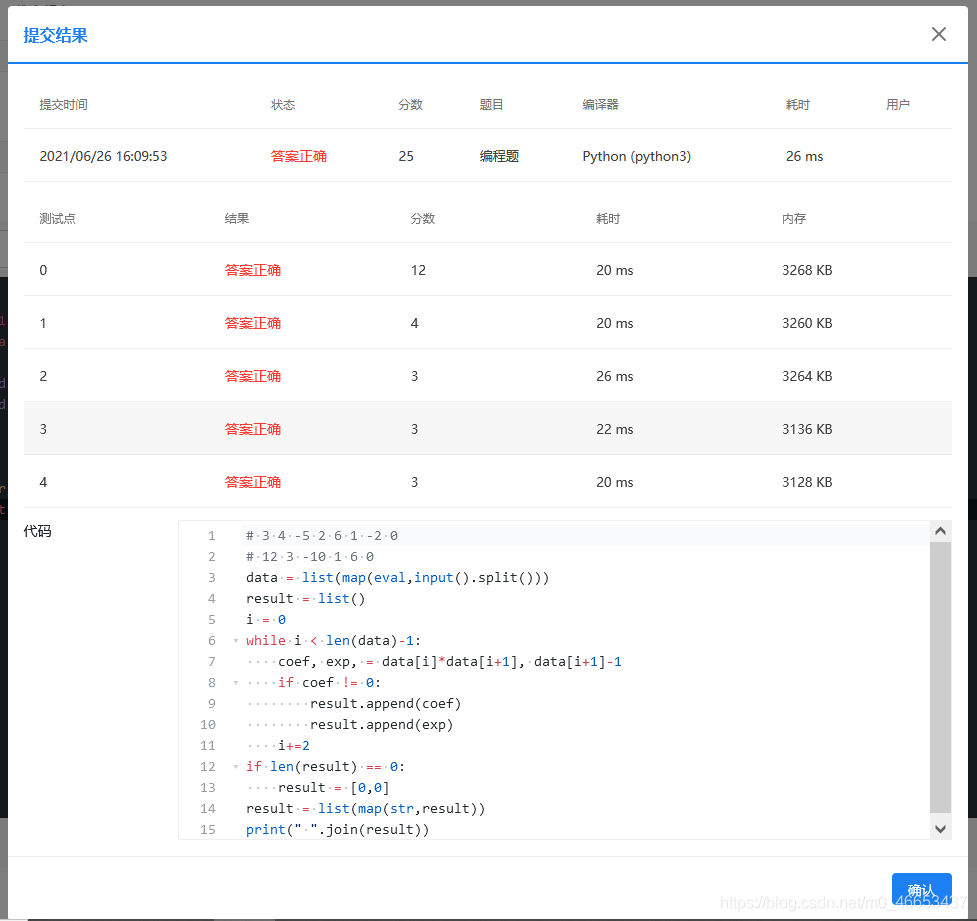Click test point 2 result 答案正确

(x=252, y=376)
